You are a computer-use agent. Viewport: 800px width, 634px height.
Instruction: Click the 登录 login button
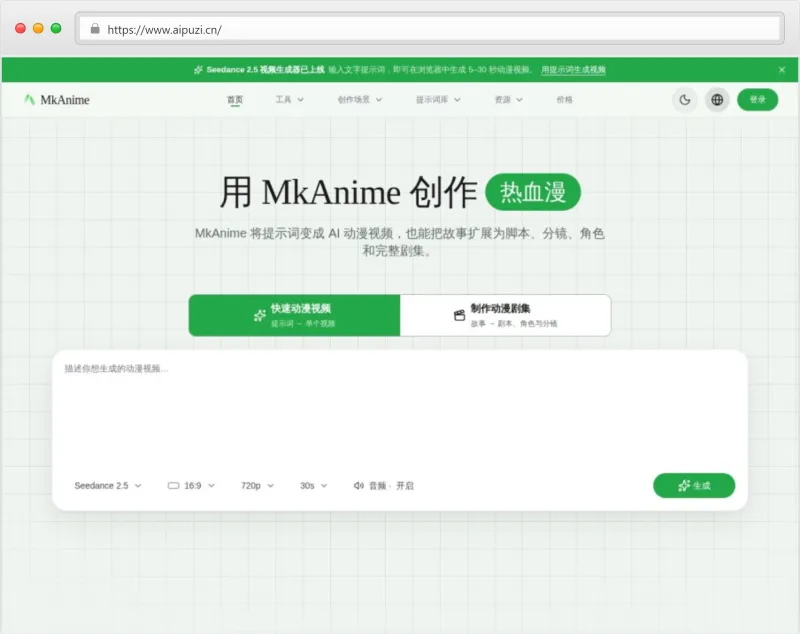point(758,99)
